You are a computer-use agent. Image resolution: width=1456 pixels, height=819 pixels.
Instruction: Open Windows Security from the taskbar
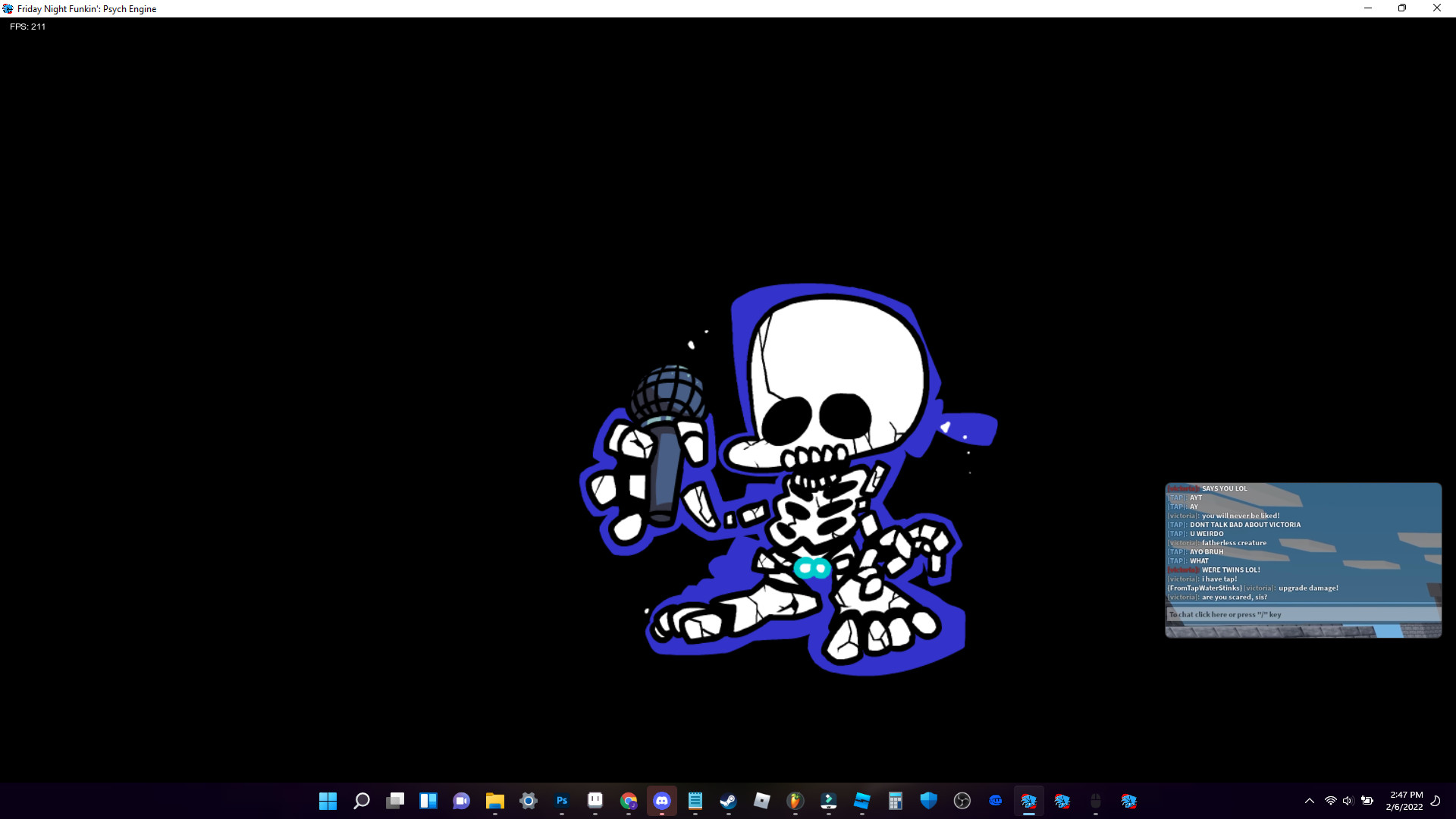tap(929, 800)
